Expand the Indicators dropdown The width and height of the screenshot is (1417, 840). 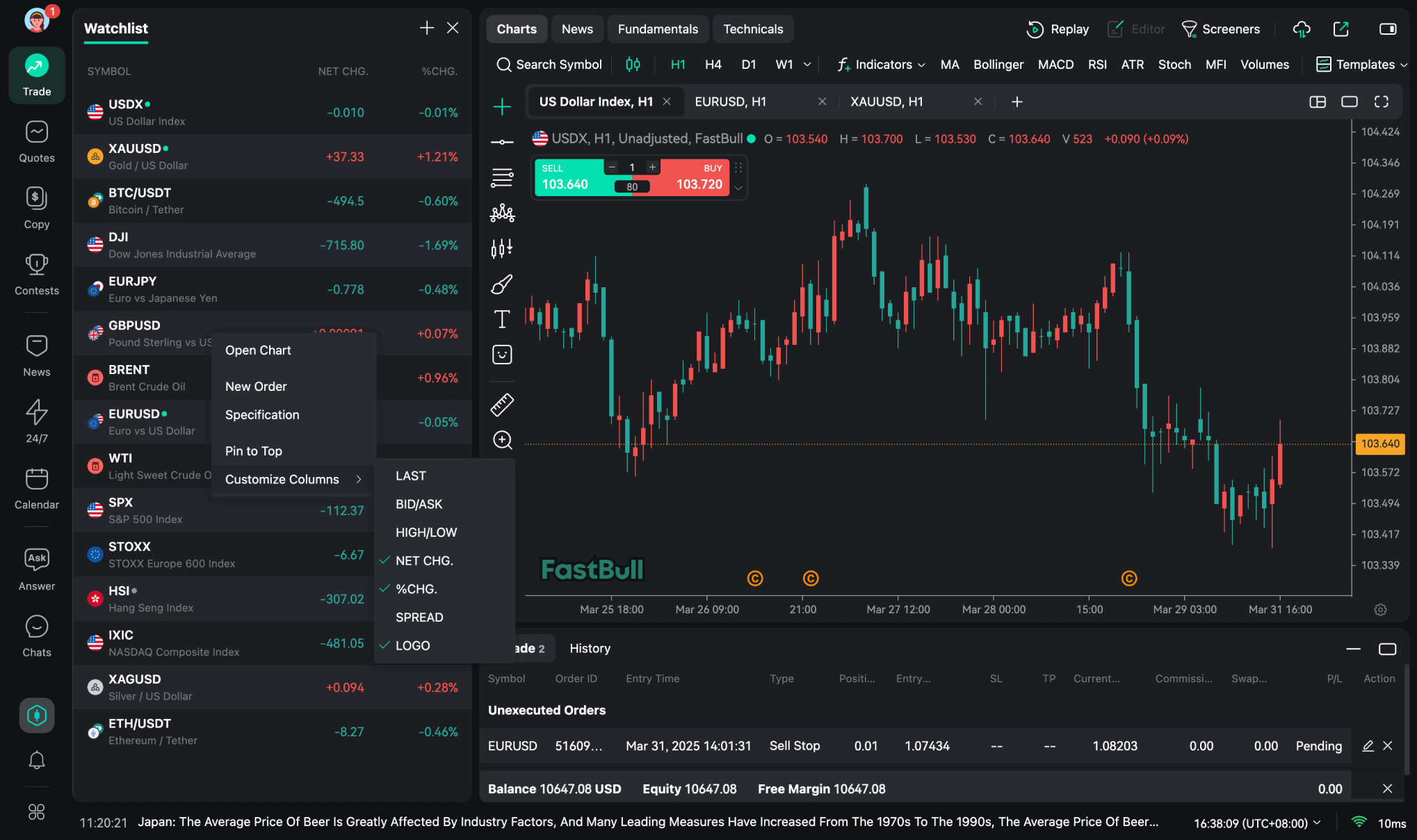[881, 65]
